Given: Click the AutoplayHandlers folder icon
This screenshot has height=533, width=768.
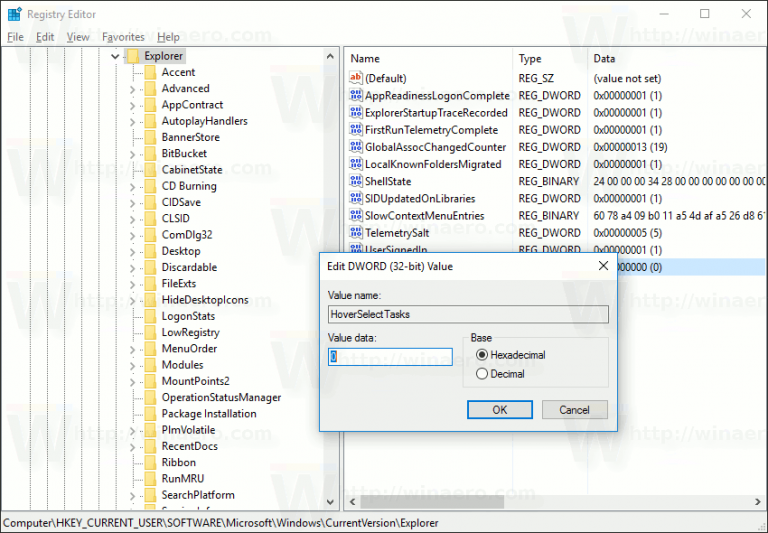Looking at the screenshot, I should pos(150,121).
